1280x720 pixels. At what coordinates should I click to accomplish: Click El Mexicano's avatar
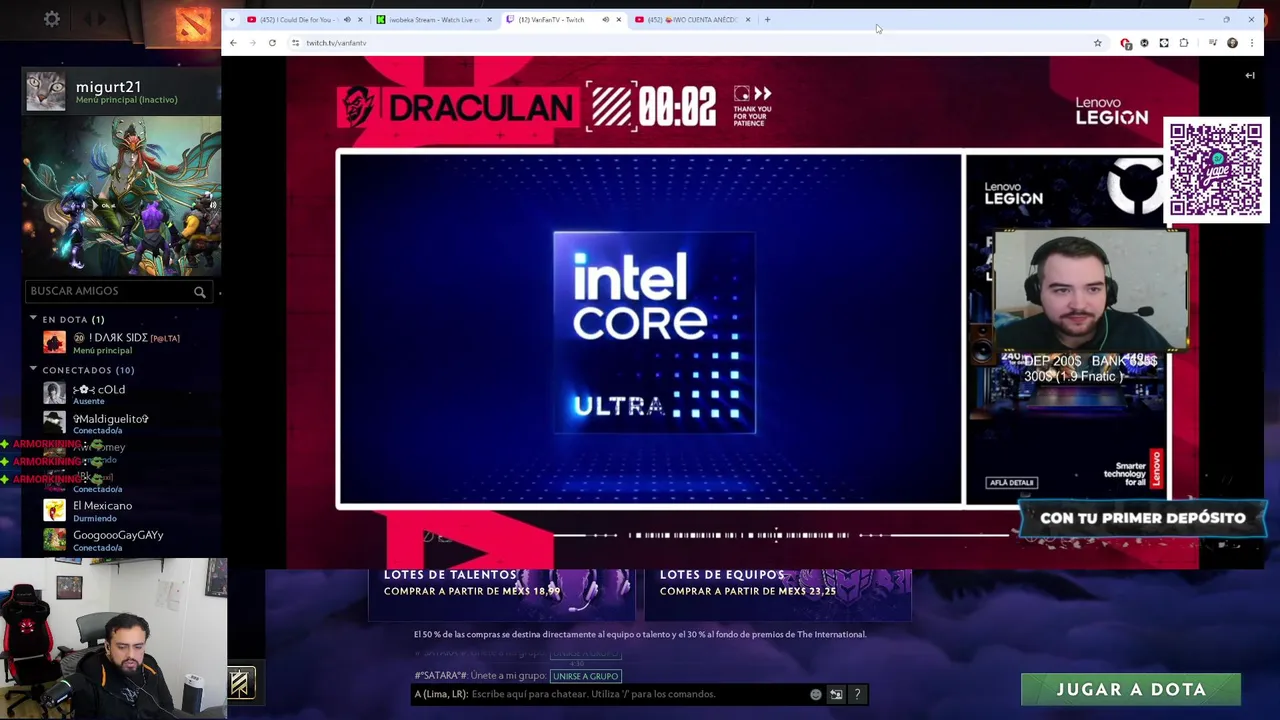click(54, 511)
